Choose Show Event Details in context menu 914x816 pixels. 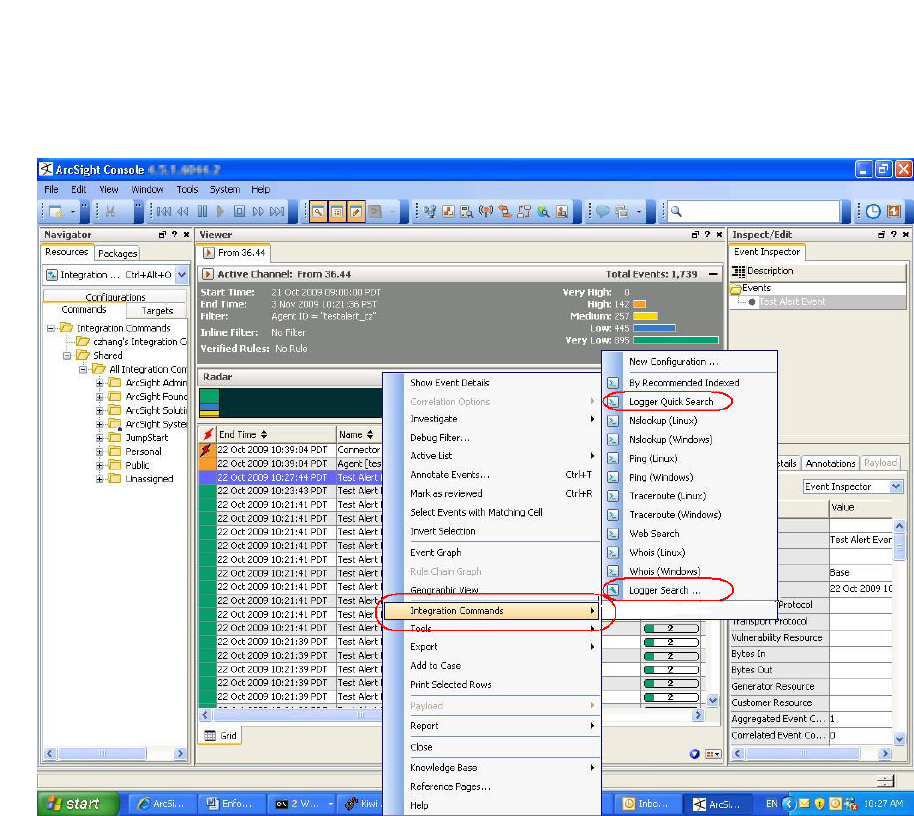pos(449,383)
